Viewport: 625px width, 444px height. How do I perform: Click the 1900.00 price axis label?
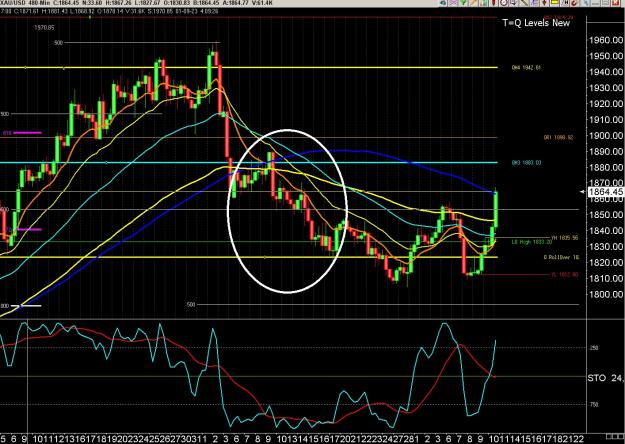pyautogui.click(x=605, y=136)
